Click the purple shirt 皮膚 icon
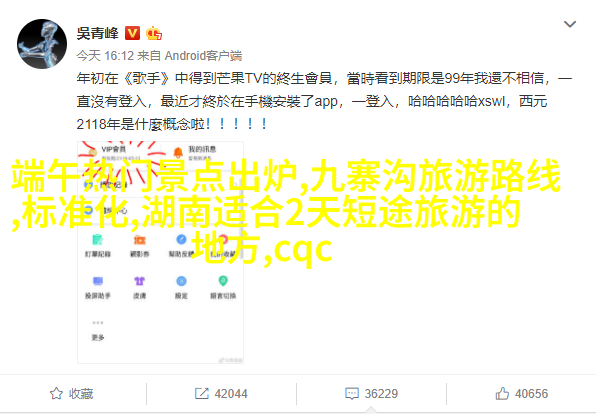 [139, 281]
